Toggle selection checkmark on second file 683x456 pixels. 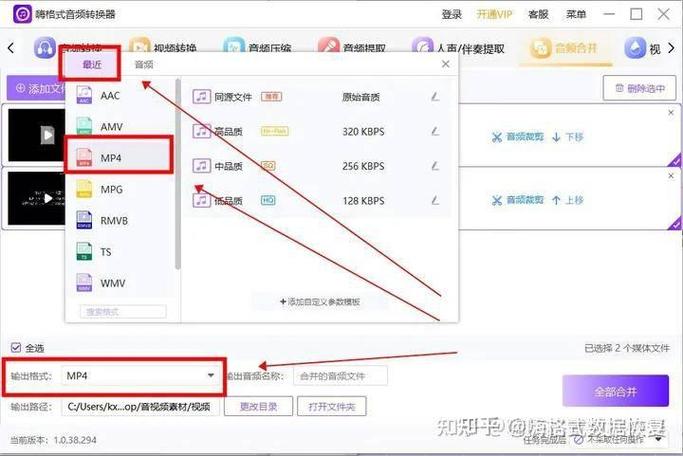point(675,224)
